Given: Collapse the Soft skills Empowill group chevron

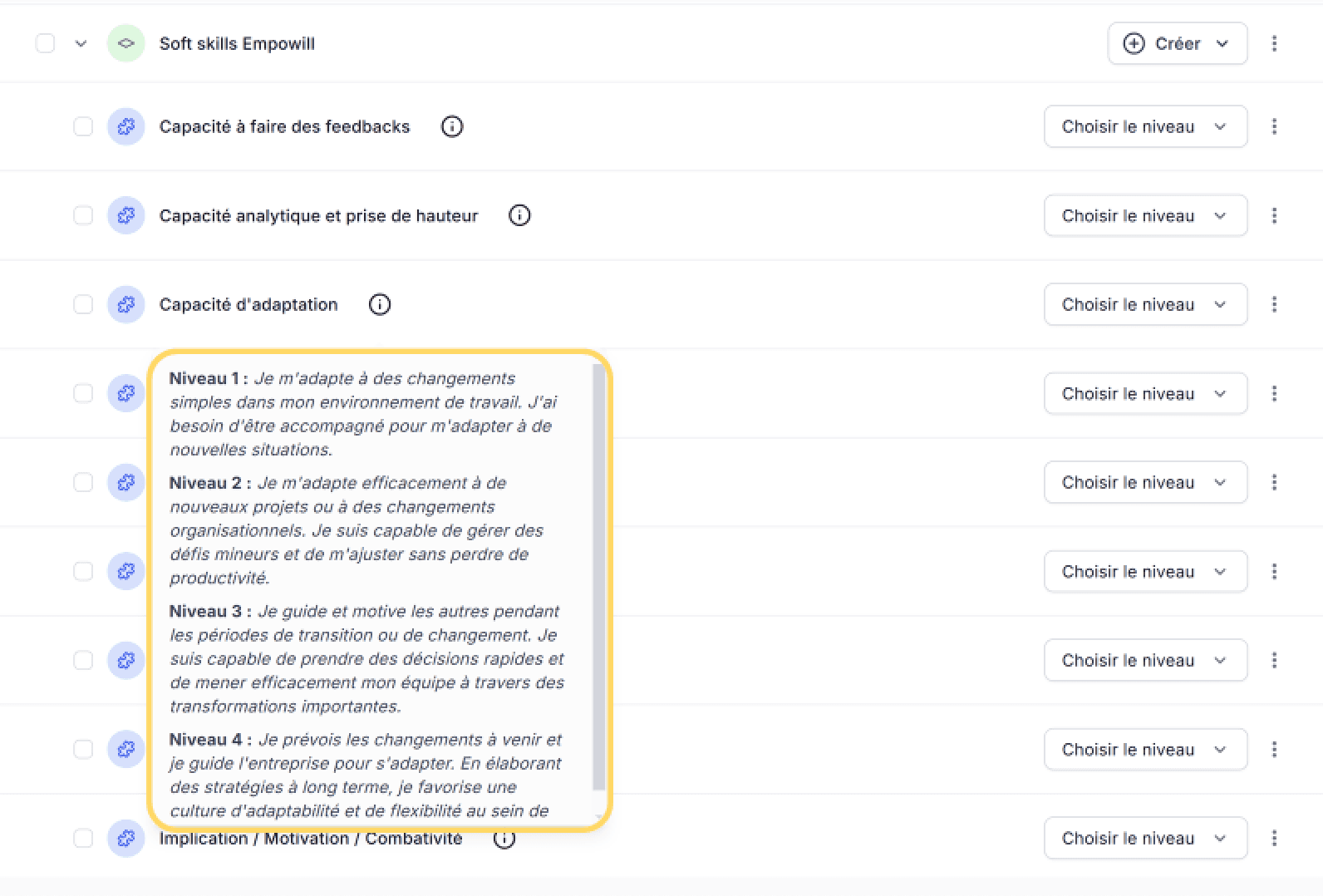Looking at the screenshot, I should [x=81, y=43].
